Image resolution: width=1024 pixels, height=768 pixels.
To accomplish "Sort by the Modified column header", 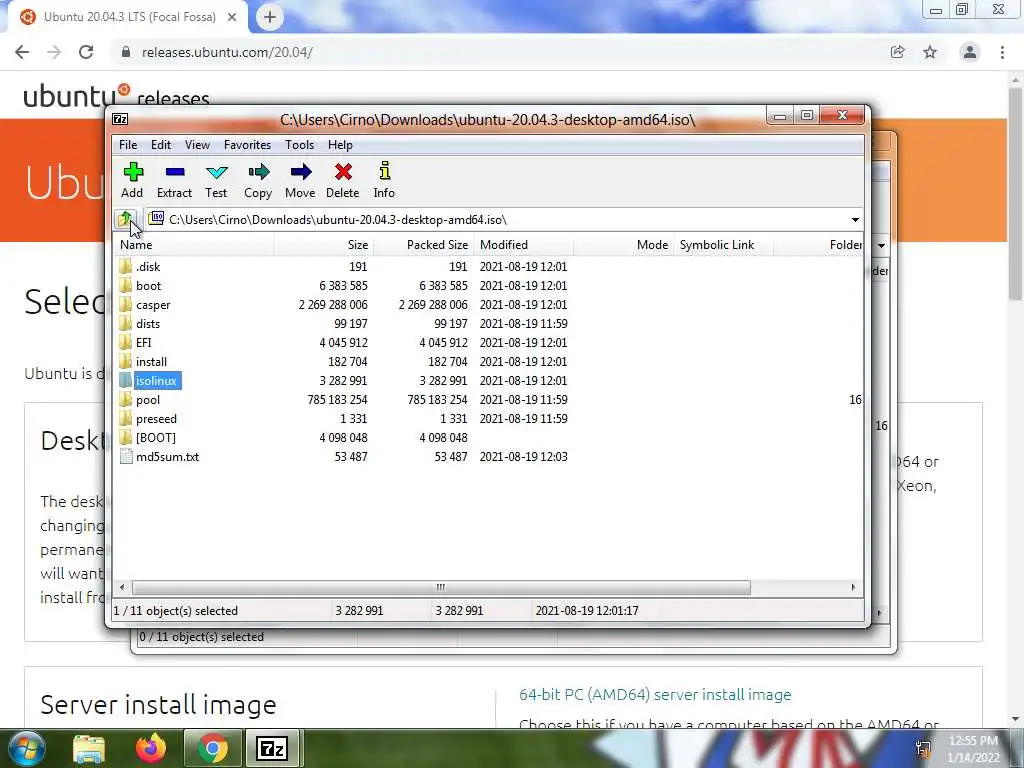I will click(523, 245).
